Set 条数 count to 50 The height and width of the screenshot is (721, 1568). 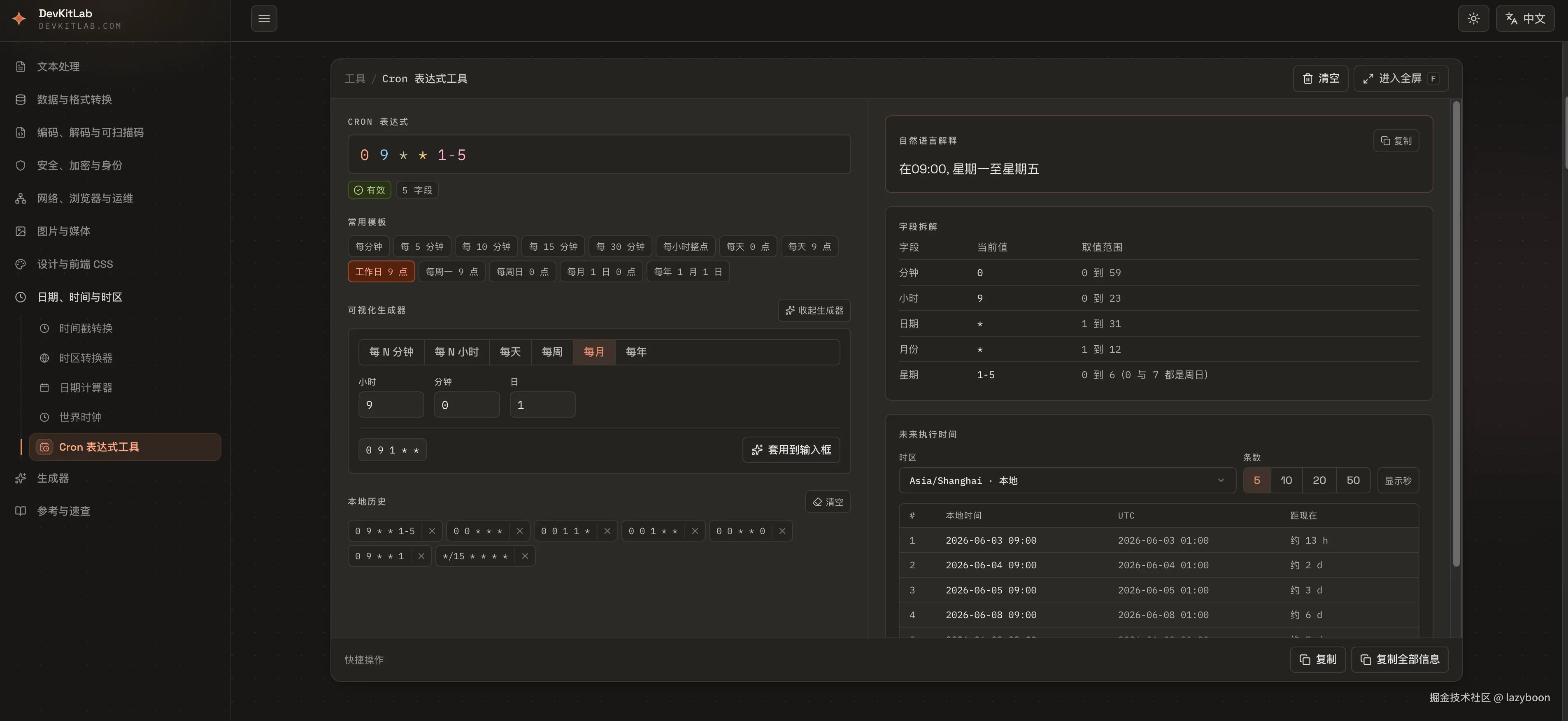coord(1353,480)
